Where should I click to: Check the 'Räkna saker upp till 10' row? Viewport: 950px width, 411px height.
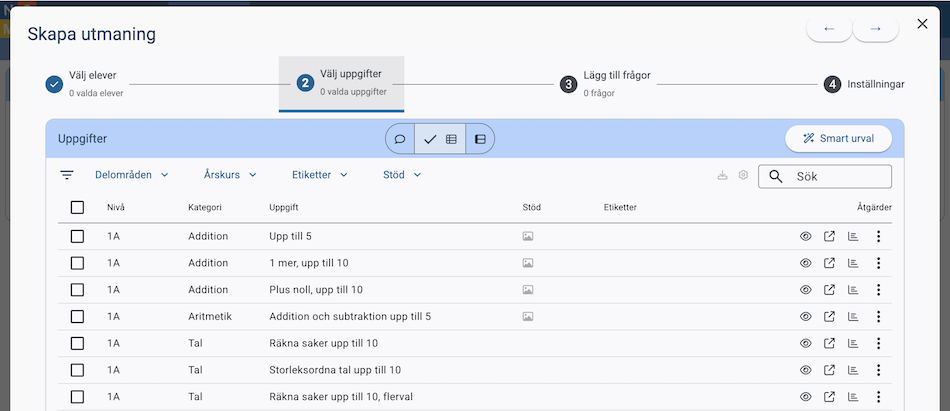pos(78,343)
